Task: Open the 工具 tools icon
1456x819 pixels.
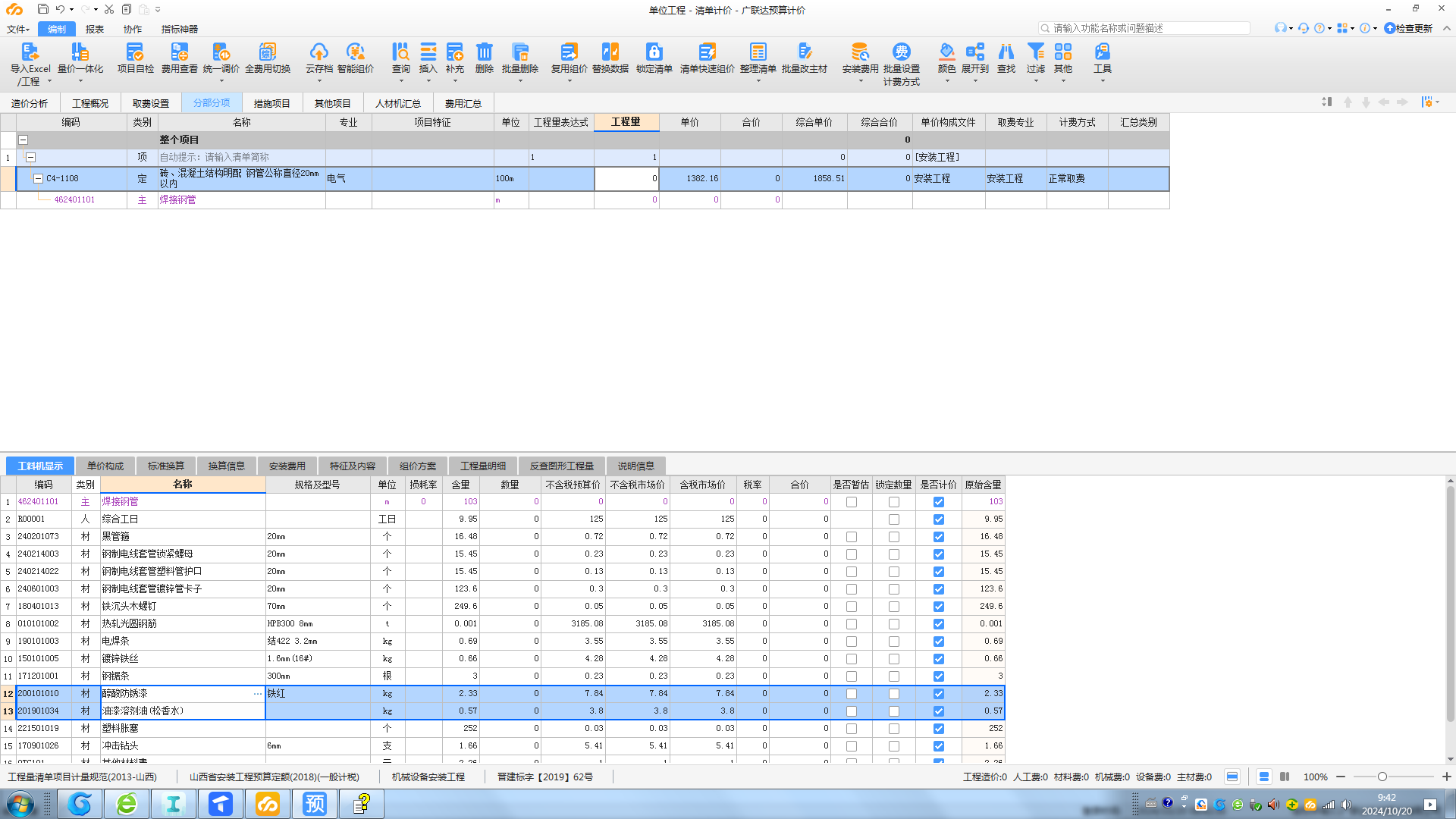Action: 1102,52
